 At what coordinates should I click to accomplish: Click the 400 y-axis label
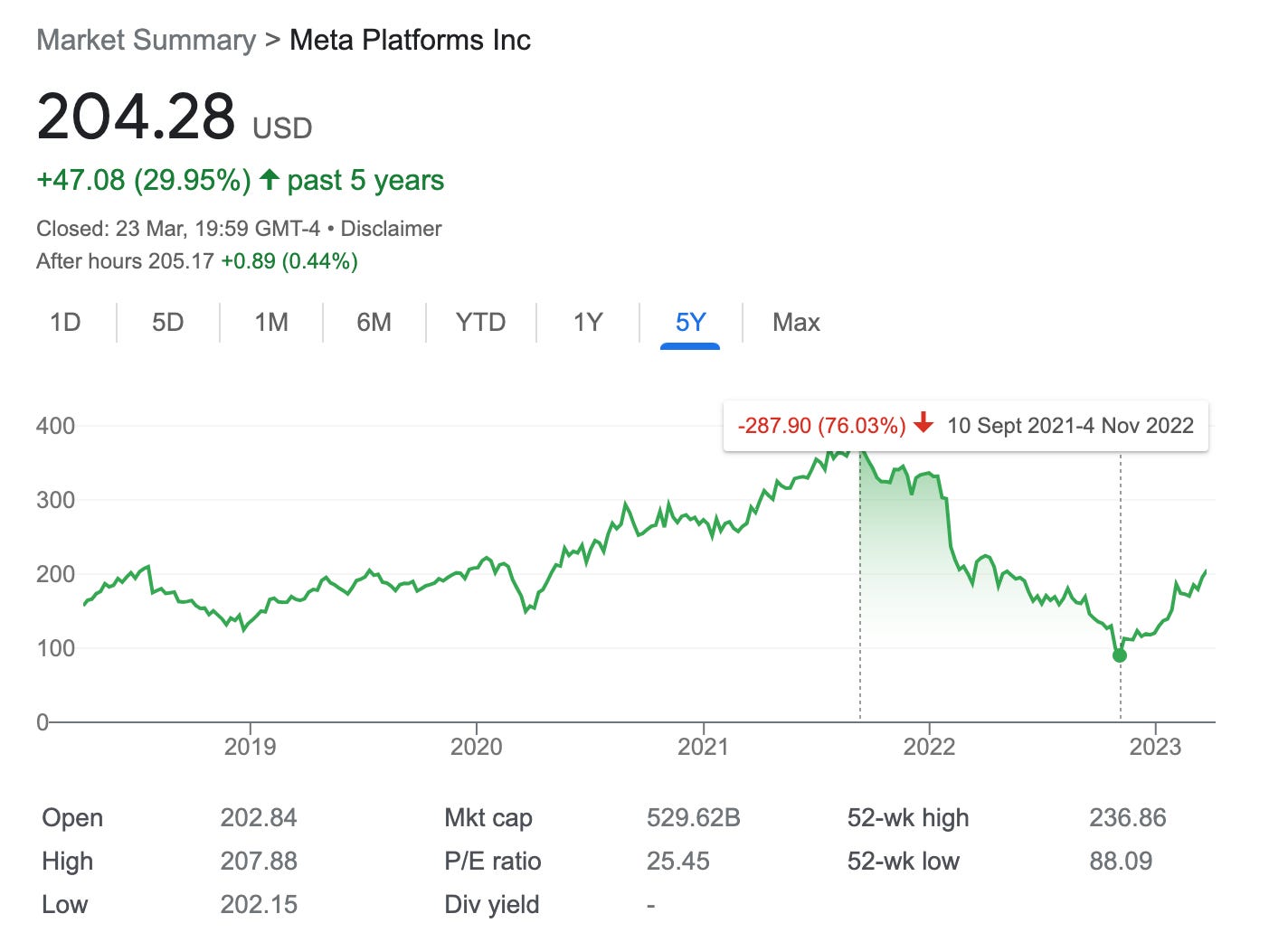[55, 426]
